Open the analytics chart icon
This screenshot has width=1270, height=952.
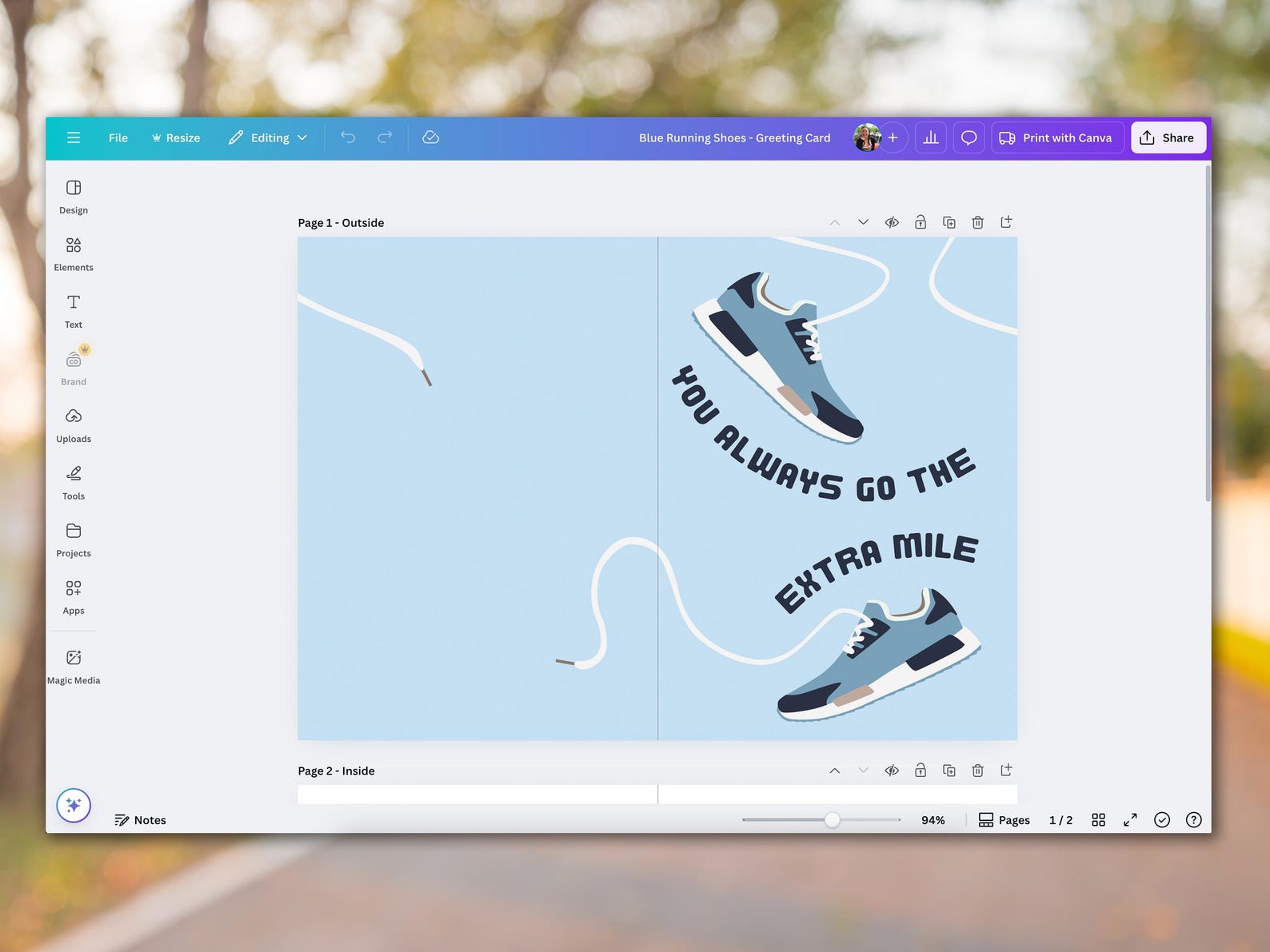tap(931, 137)
